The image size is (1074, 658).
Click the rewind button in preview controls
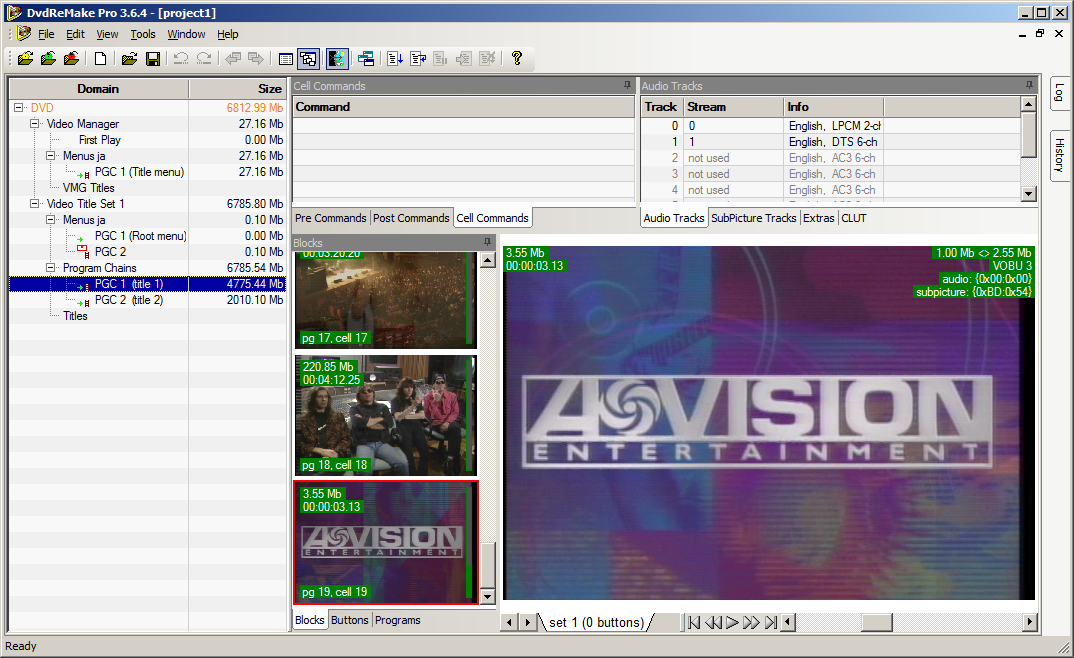click(x=713, y=622)
